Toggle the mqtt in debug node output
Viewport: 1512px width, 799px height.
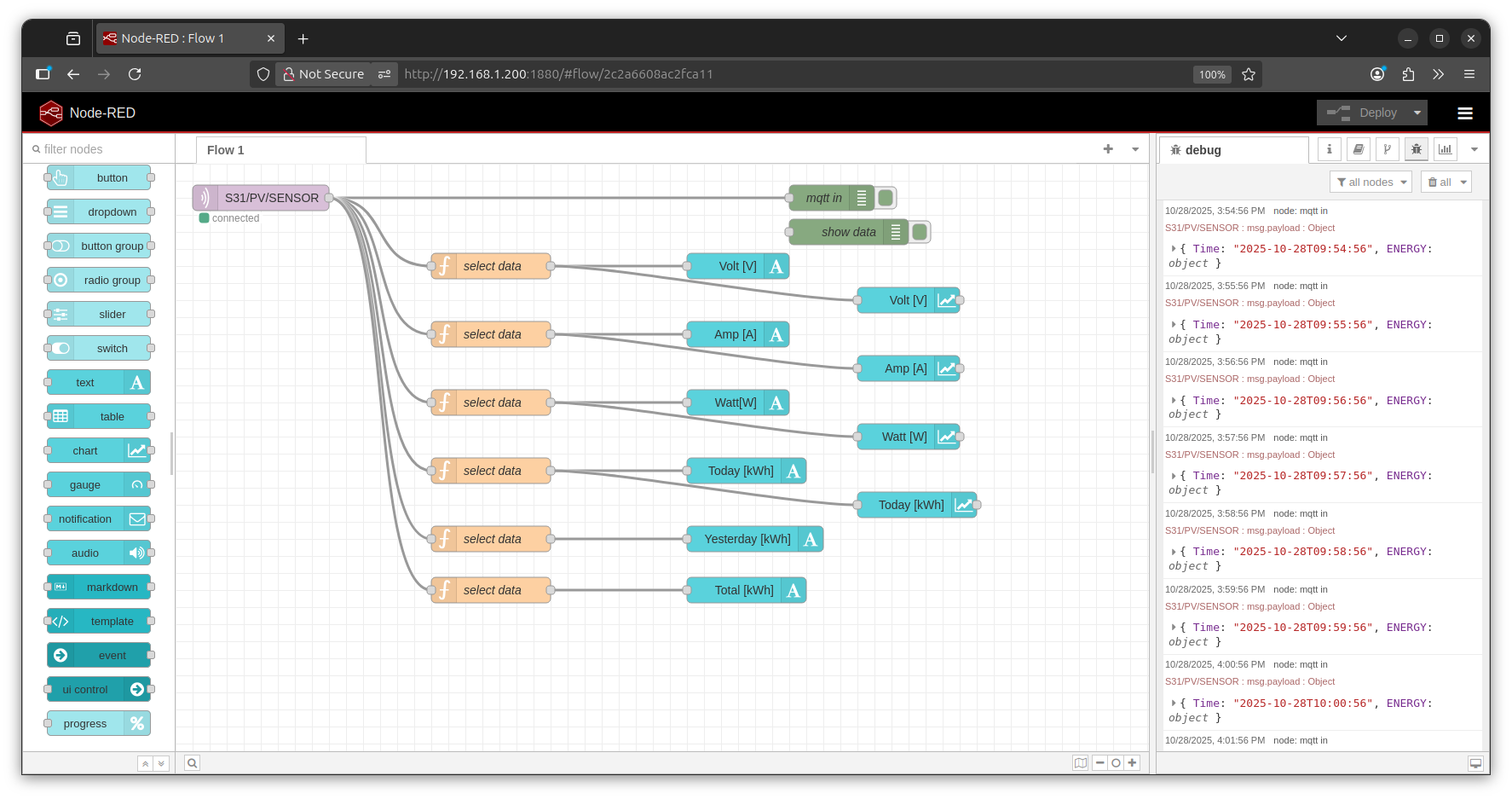tap(886, 198)
